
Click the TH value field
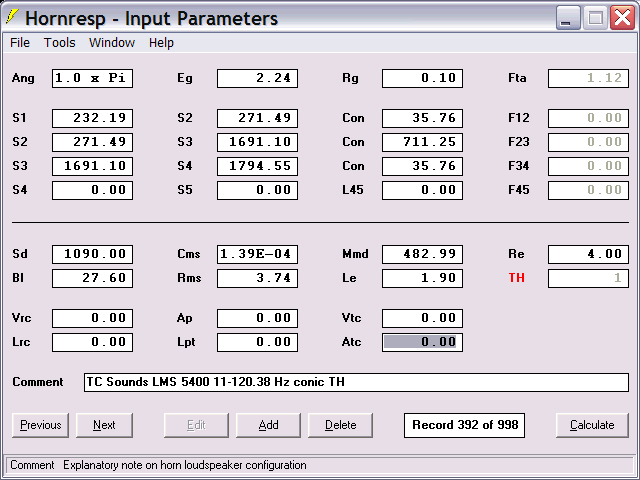[x=588, y=278]
